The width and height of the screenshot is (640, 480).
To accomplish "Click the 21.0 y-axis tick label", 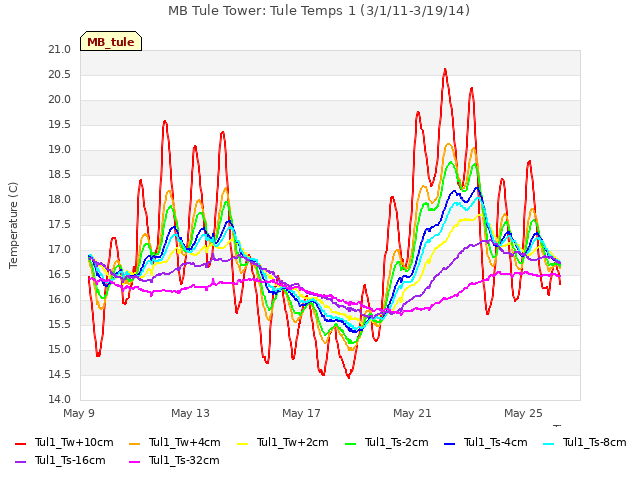I will (60, 50).
